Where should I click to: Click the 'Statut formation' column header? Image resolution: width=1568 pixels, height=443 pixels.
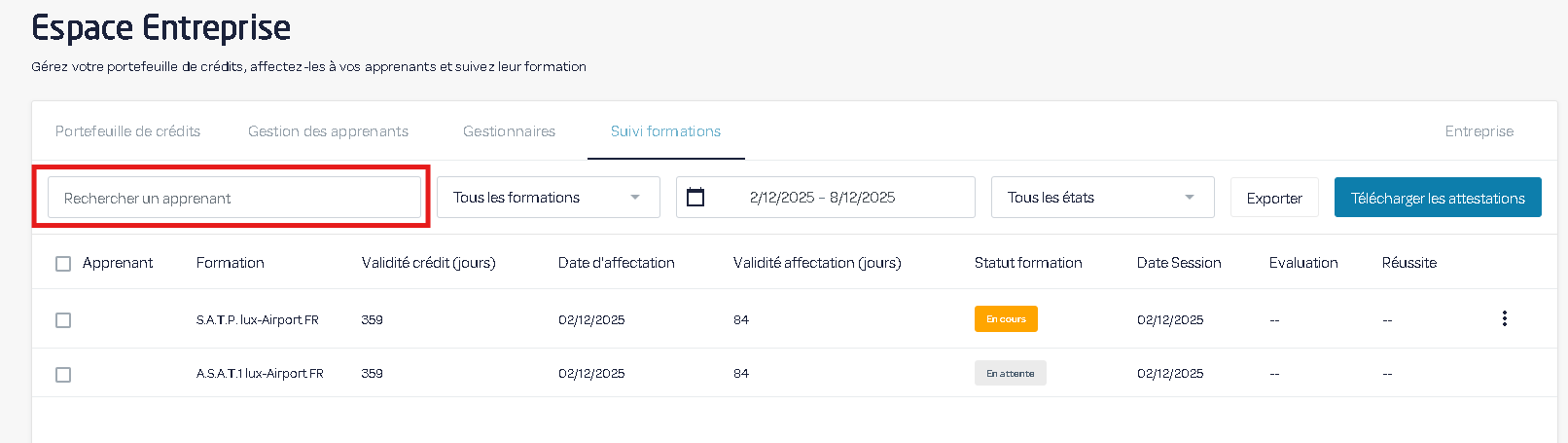(x=1027, y=263)
